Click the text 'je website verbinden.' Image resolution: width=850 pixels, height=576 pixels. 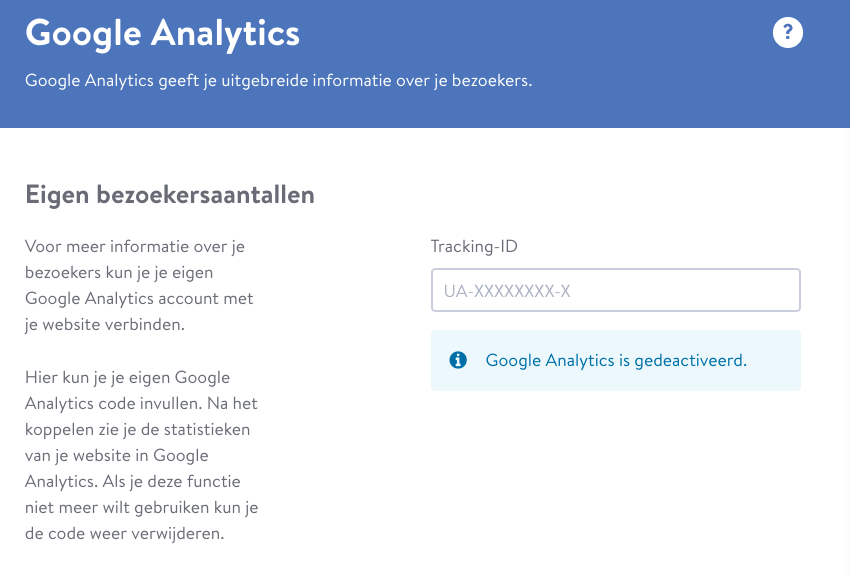click(105, 325)
